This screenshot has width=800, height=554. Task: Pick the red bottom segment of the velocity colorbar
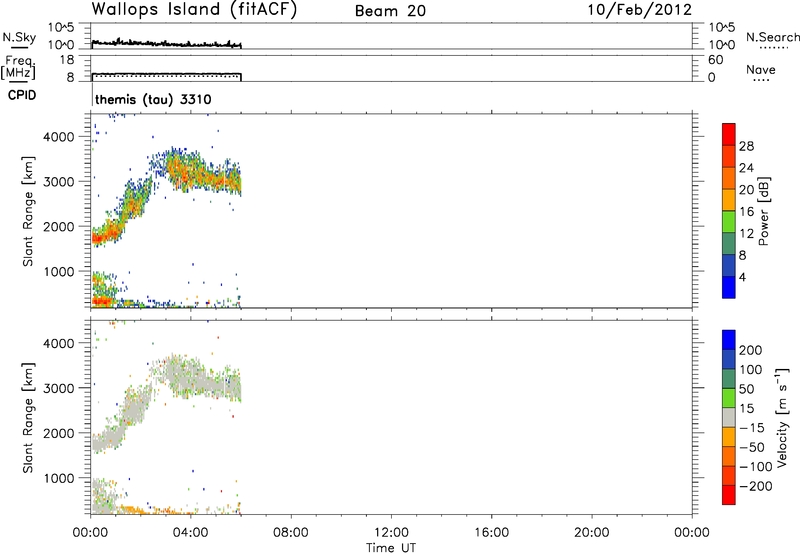coord(729,495)
